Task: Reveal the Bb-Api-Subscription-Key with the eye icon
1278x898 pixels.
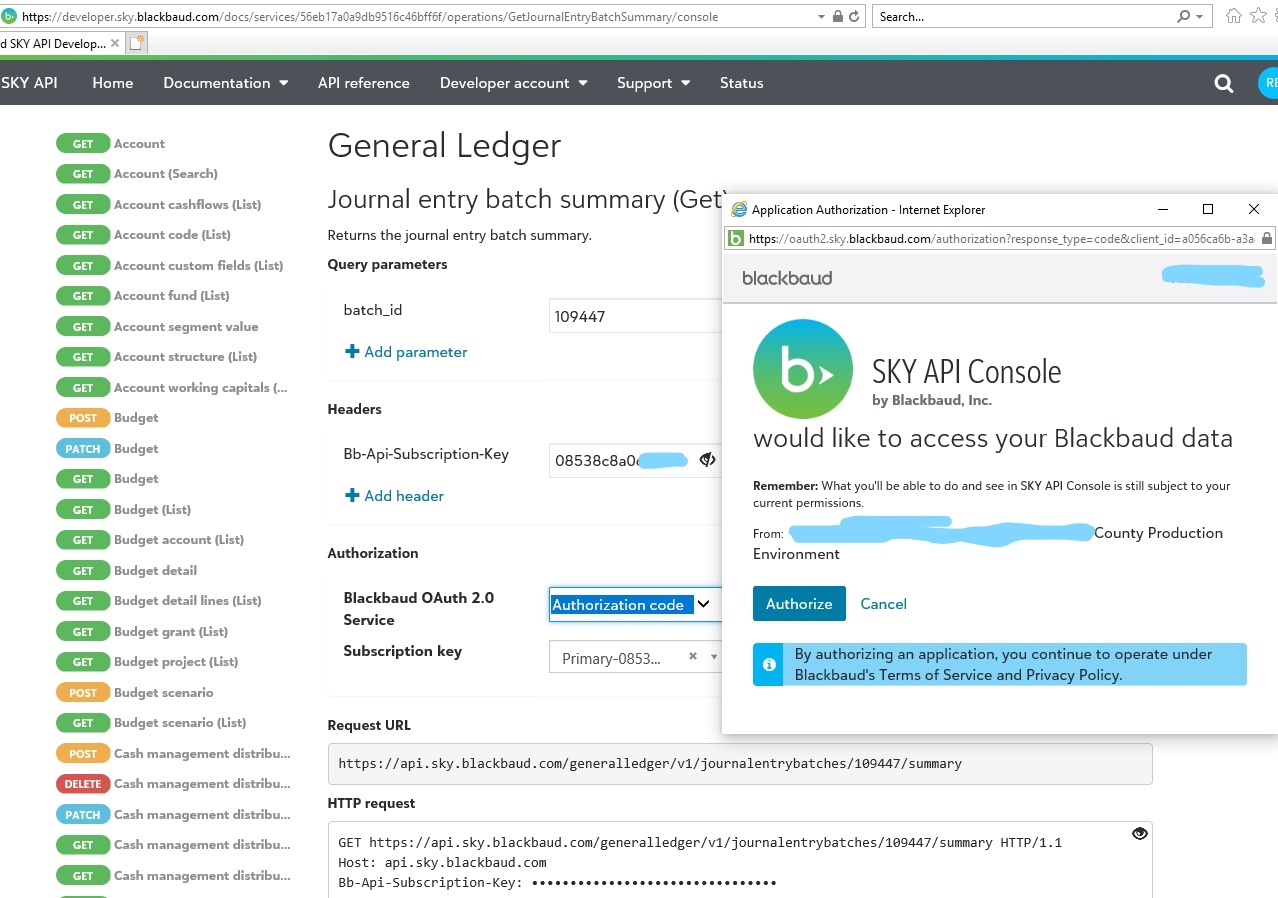Action: 707,460
